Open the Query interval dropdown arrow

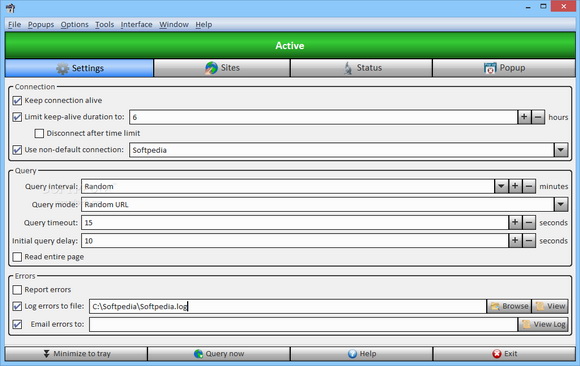click(x=501, y=186)
